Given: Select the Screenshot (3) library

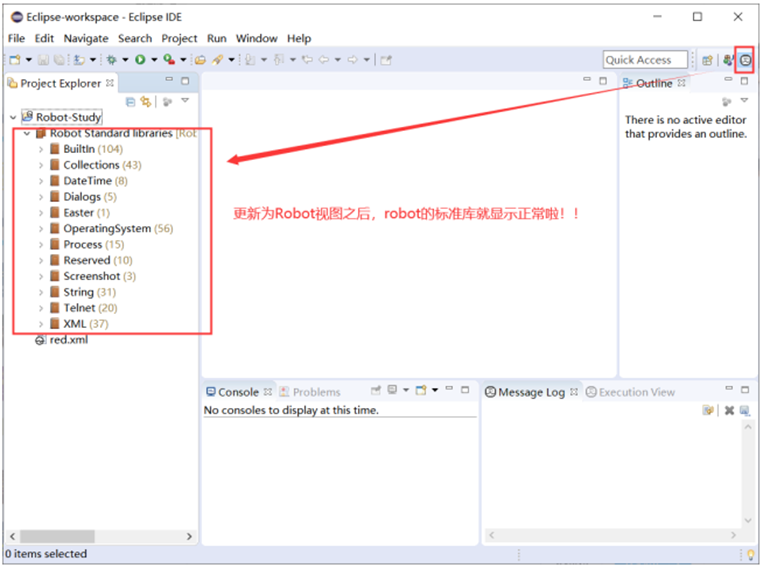Looking at the screenshot, I should click(x=93, y=276).
